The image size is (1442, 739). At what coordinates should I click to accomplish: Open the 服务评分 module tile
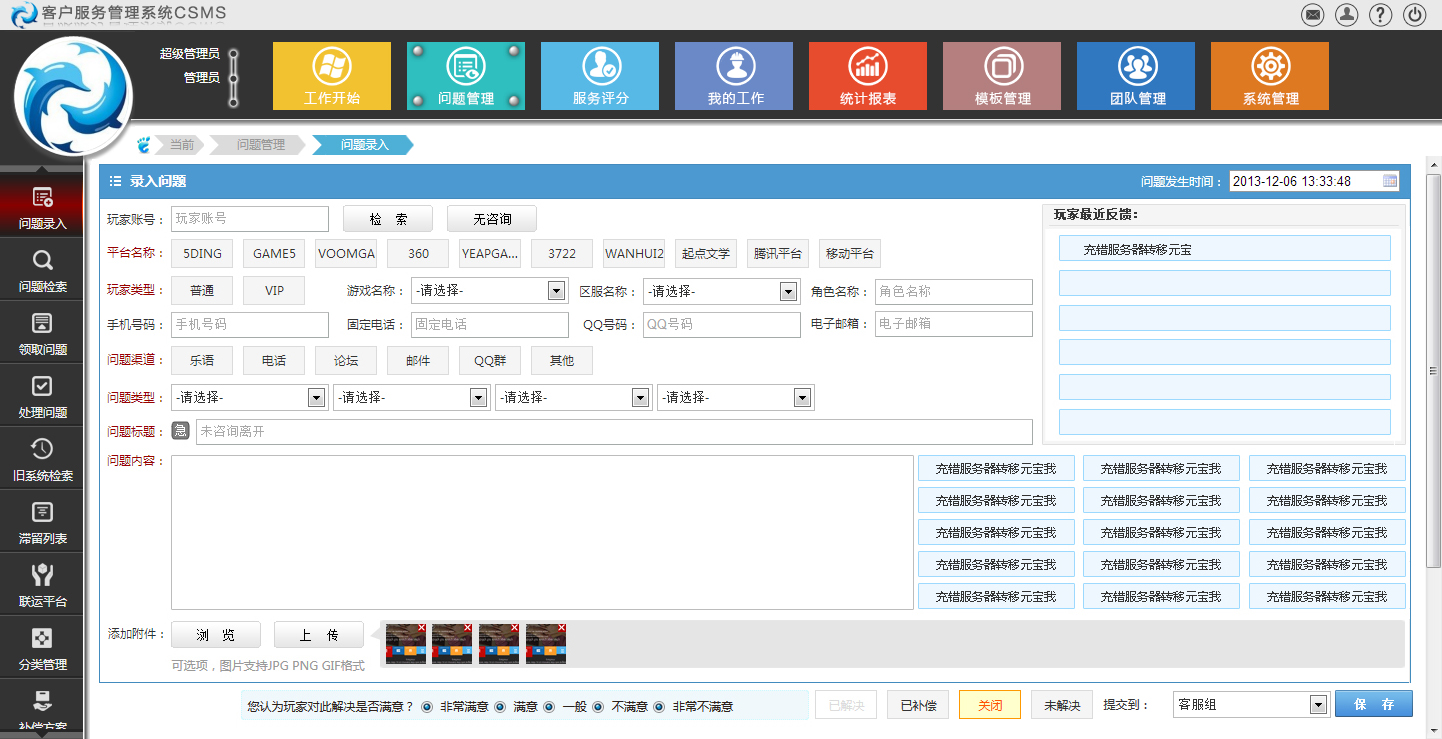(x=600, y=76)
